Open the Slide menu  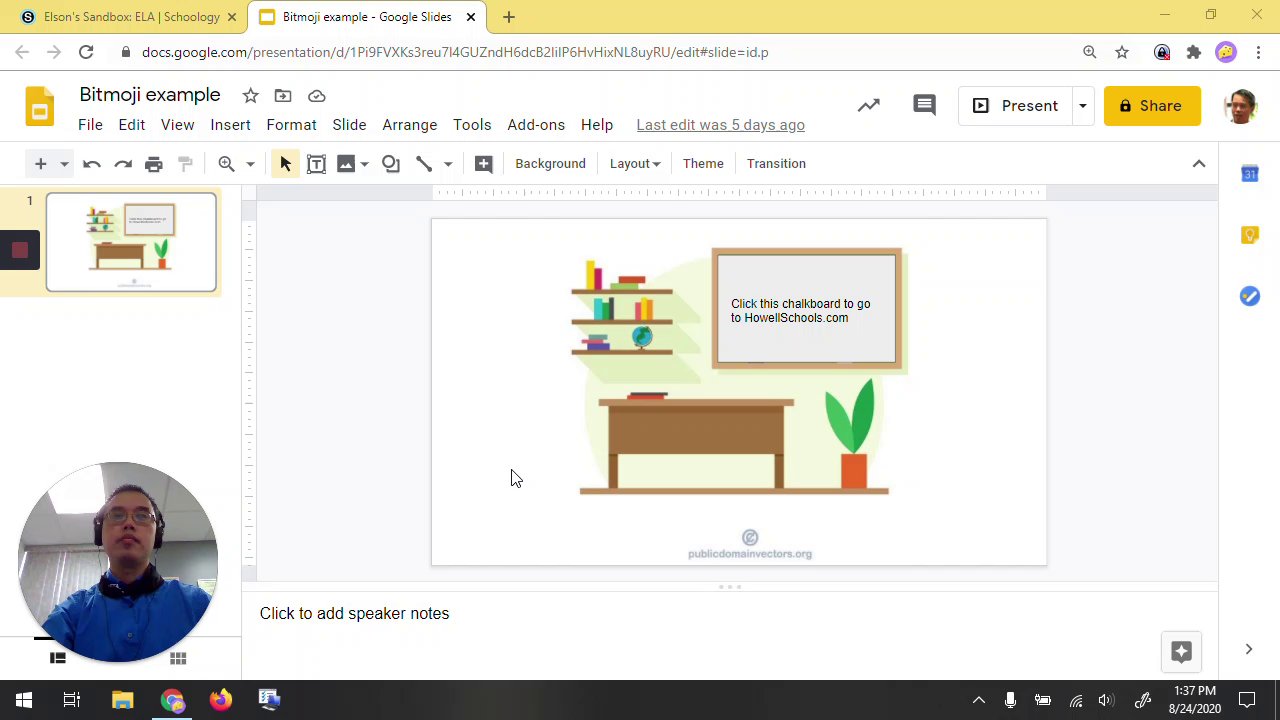(349, 125)
